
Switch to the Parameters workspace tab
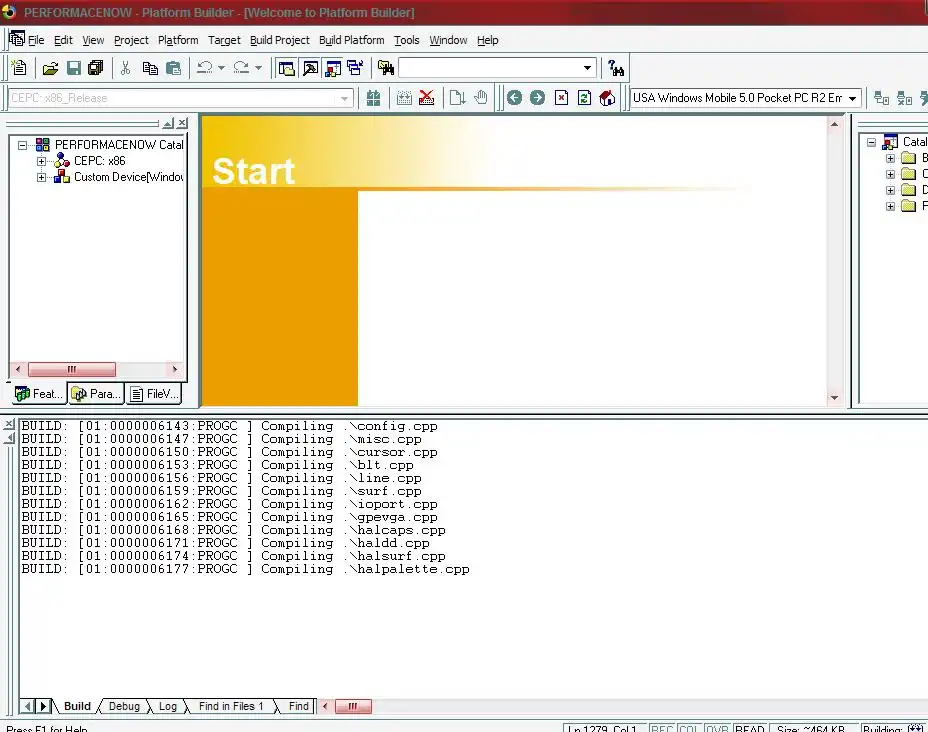coord(96,394)
